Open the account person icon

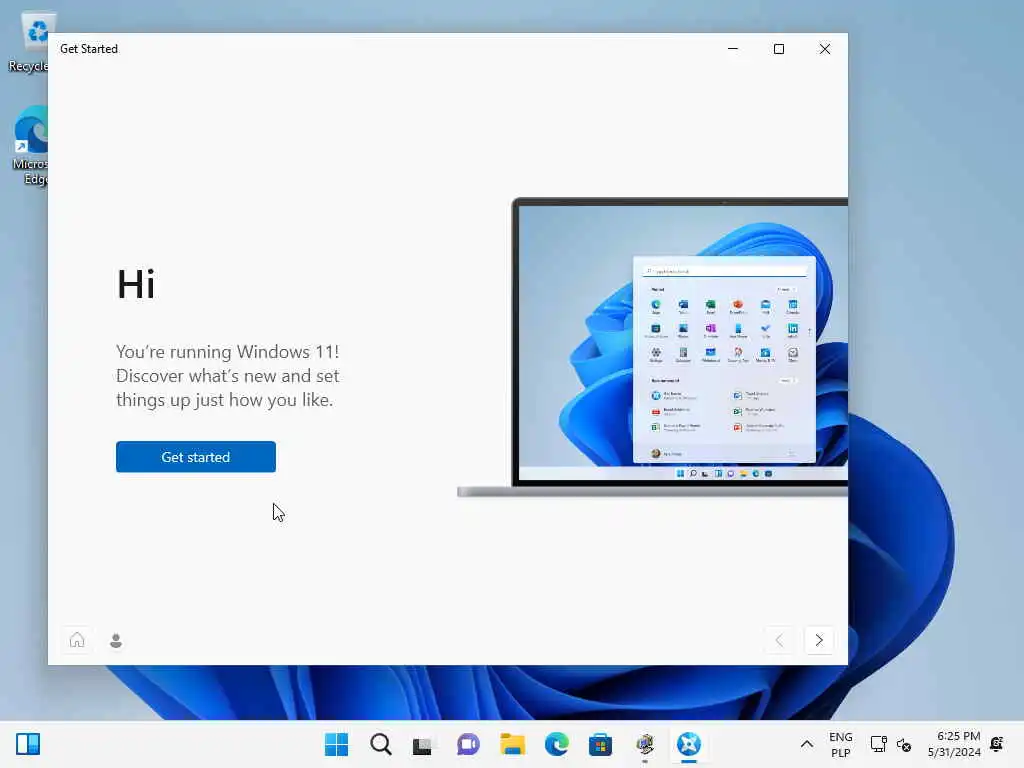pos(116,640)
